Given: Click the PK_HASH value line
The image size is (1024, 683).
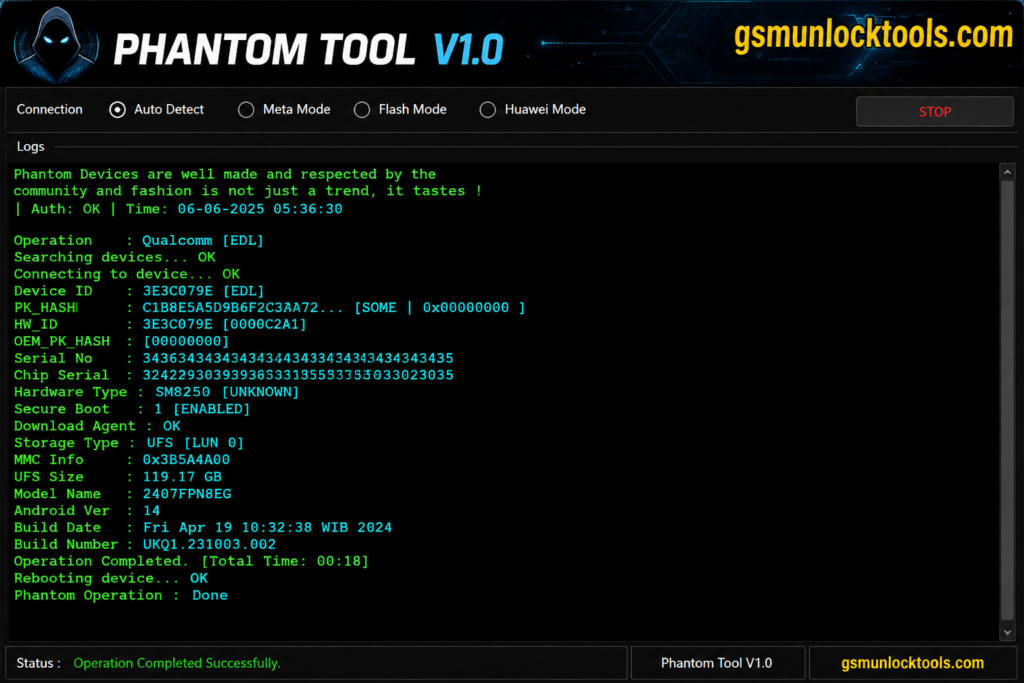Looking at the screenshot, I should pyautogui.click(x=270, y=308).
